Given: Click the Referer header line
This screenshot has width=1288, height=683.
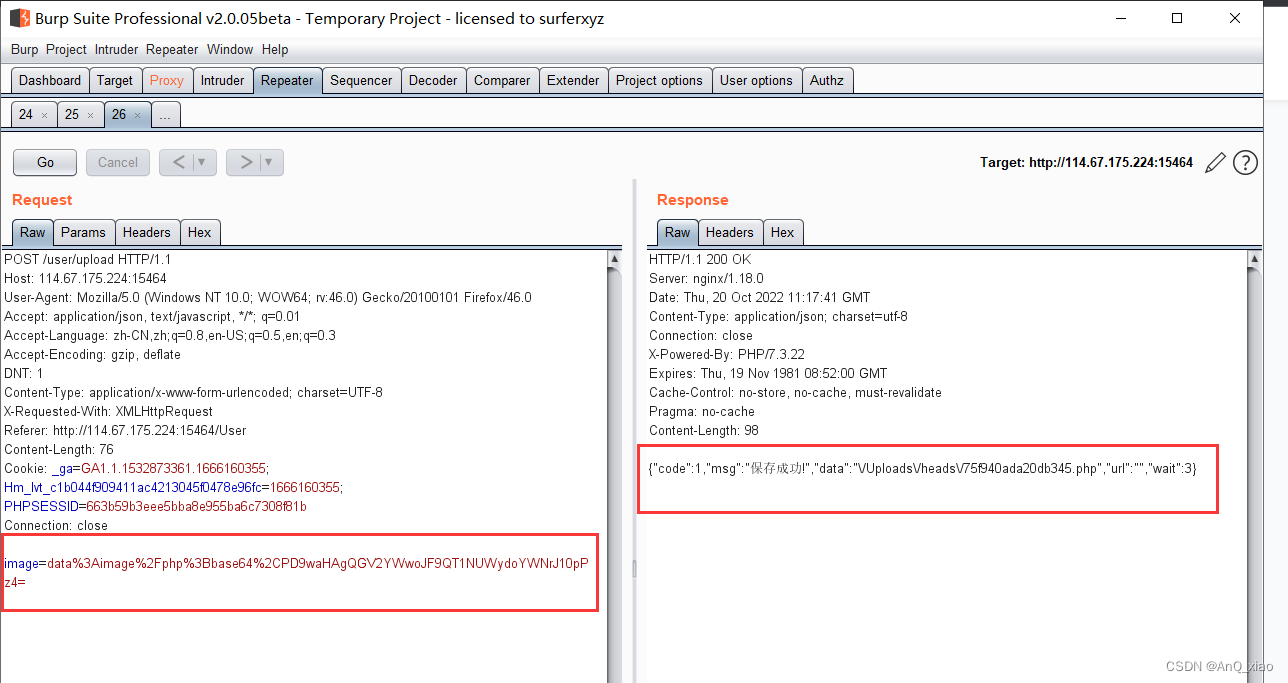Looking at the screenshot, I should coord(125,430).
